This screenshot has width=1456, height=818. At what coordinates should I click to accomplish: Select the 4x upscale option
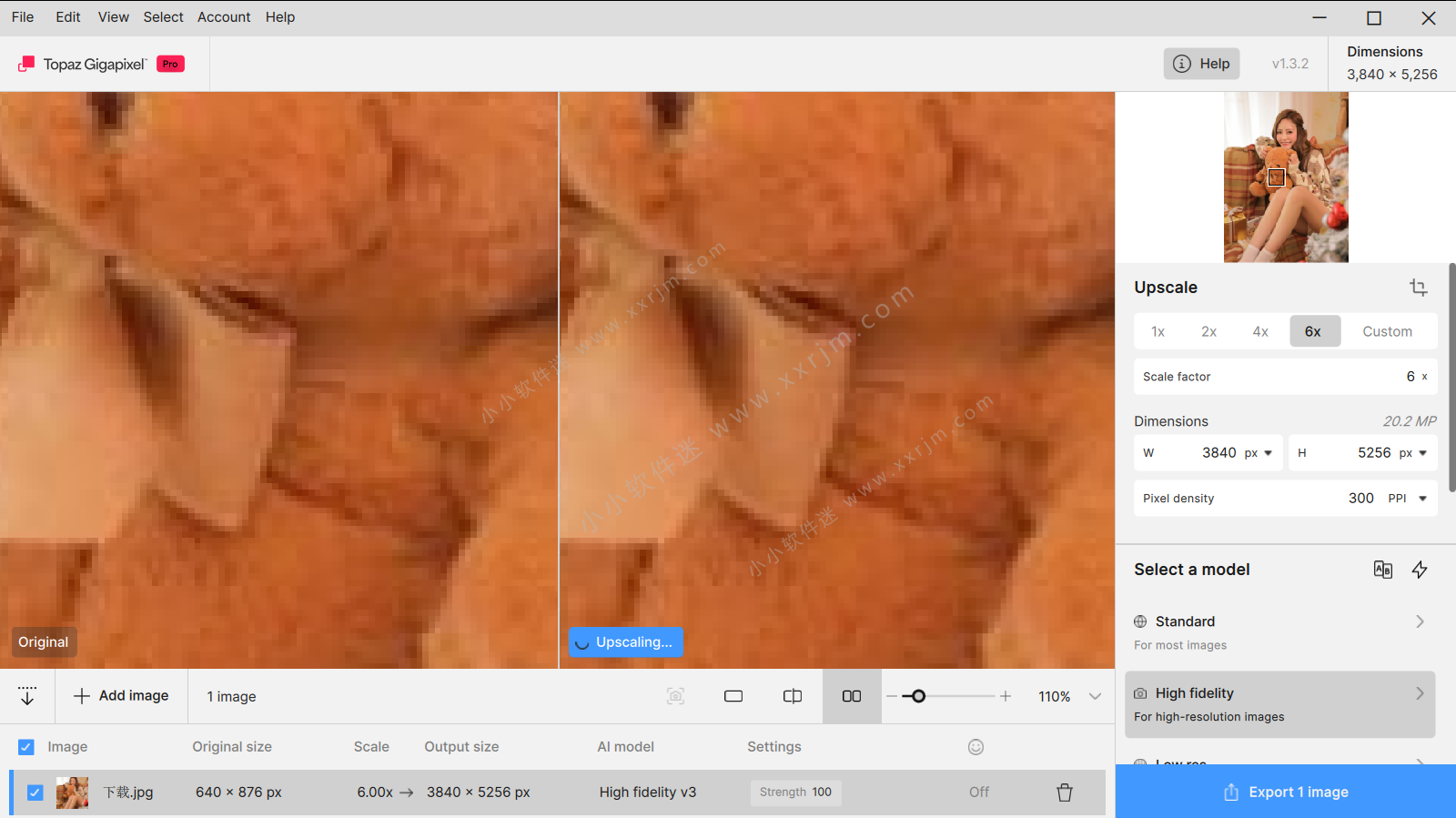coord(1260,331)
